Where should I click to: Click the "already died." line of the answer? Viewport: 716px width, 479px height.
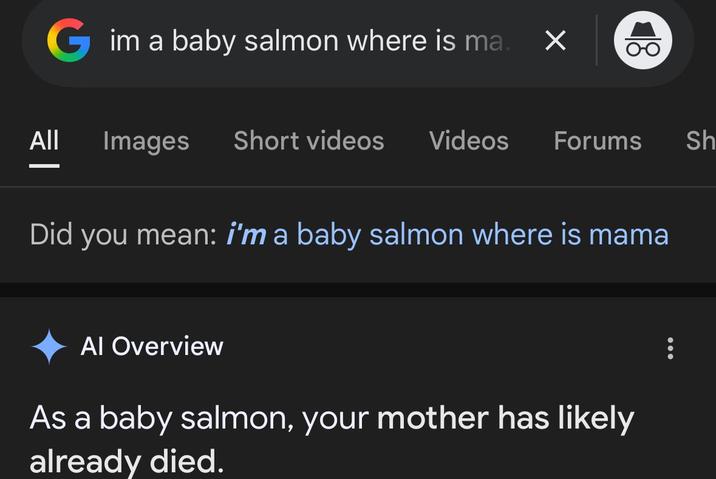pos(126,461)
